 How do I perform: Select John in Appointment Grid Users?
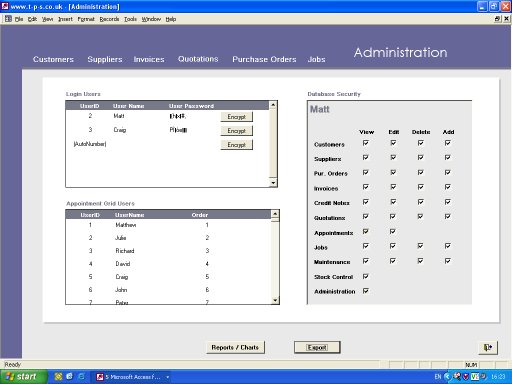121,290
